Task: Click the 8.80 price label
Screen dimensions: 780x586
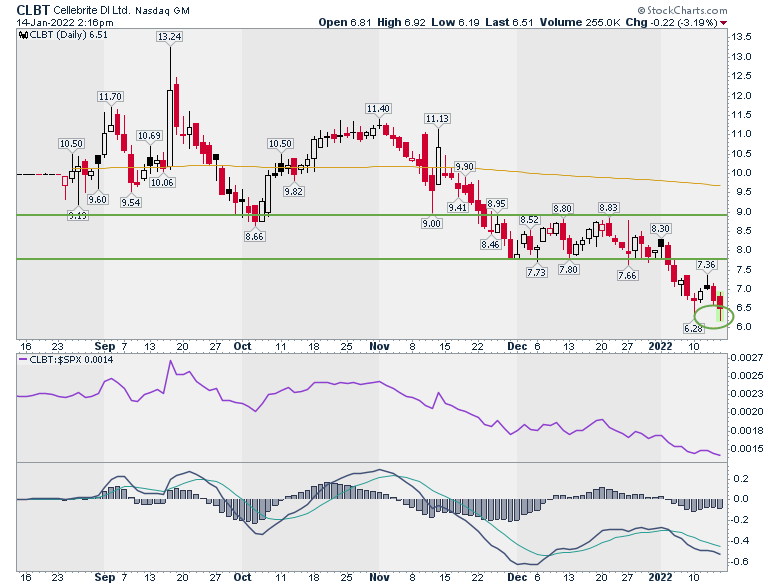Action: [x=563, y=208]
